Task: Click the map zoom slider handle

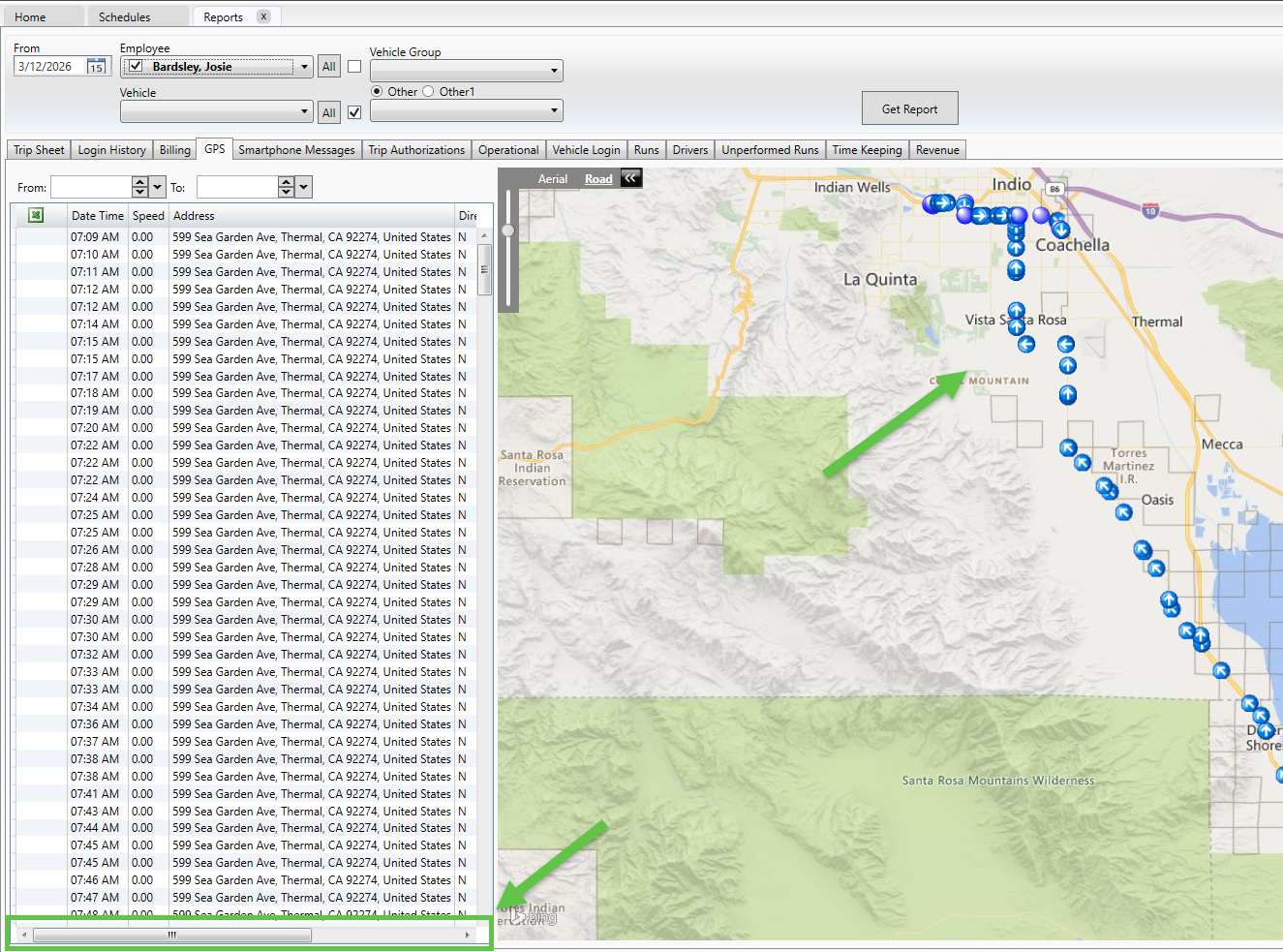Action: [x=507, y=230]
